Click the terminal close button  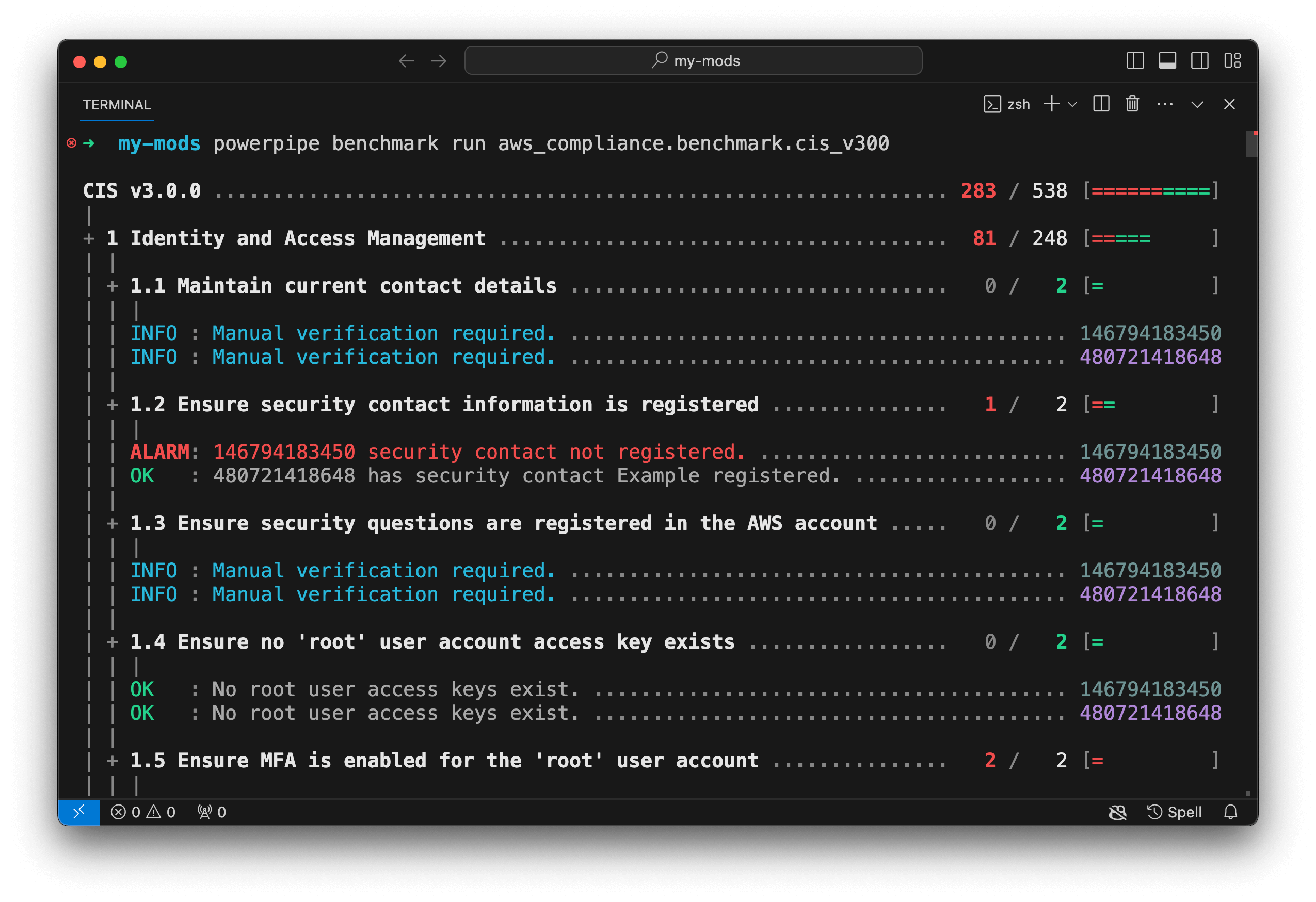click(x=1232, y=104)
